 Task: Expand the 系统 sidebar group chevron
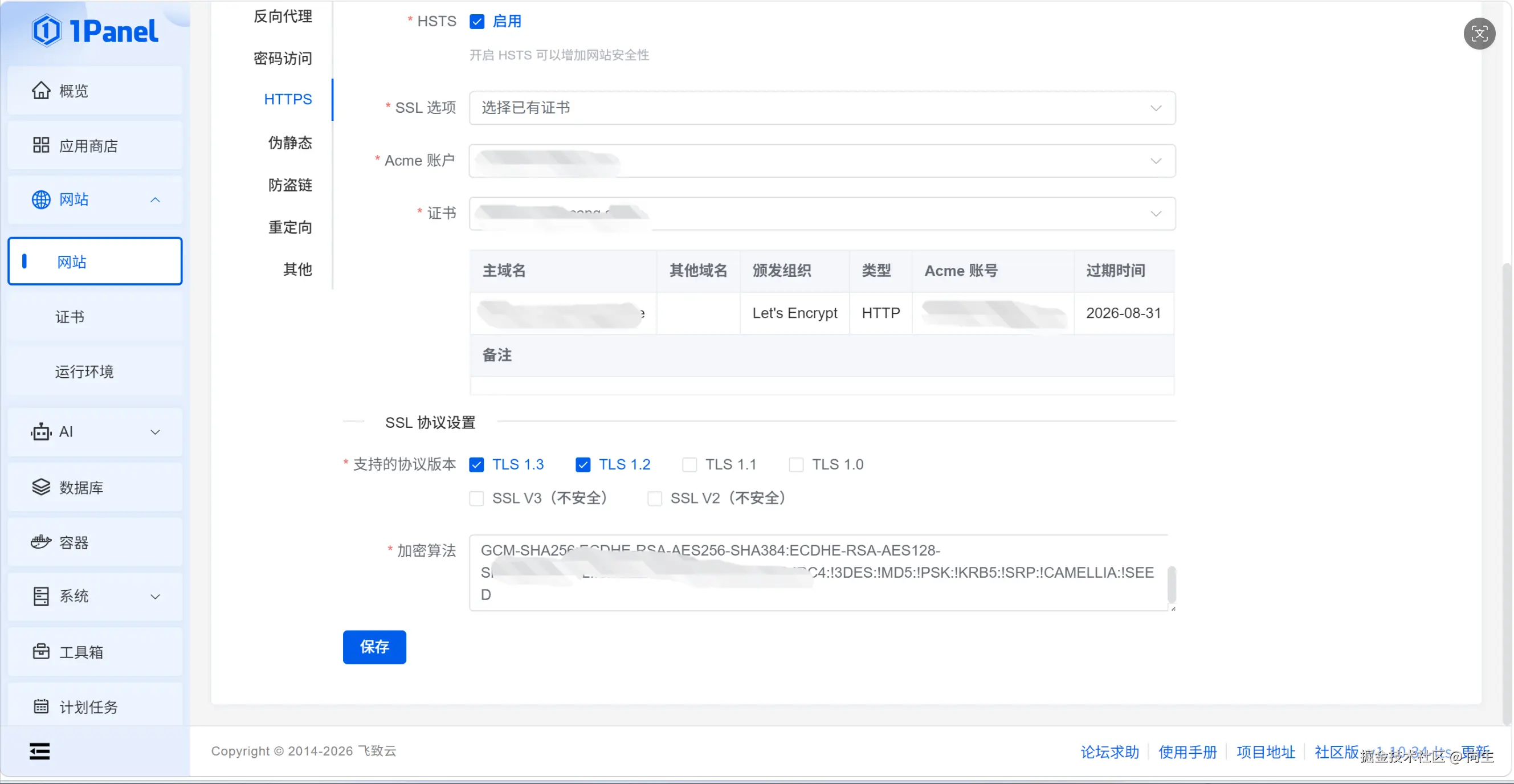click(x=155, y=597)
